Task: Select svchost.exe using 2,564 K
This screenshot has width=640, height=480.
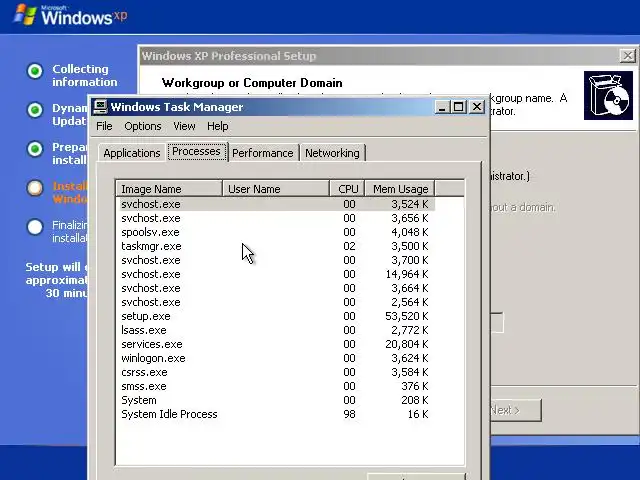Action: tap(277, 302)
